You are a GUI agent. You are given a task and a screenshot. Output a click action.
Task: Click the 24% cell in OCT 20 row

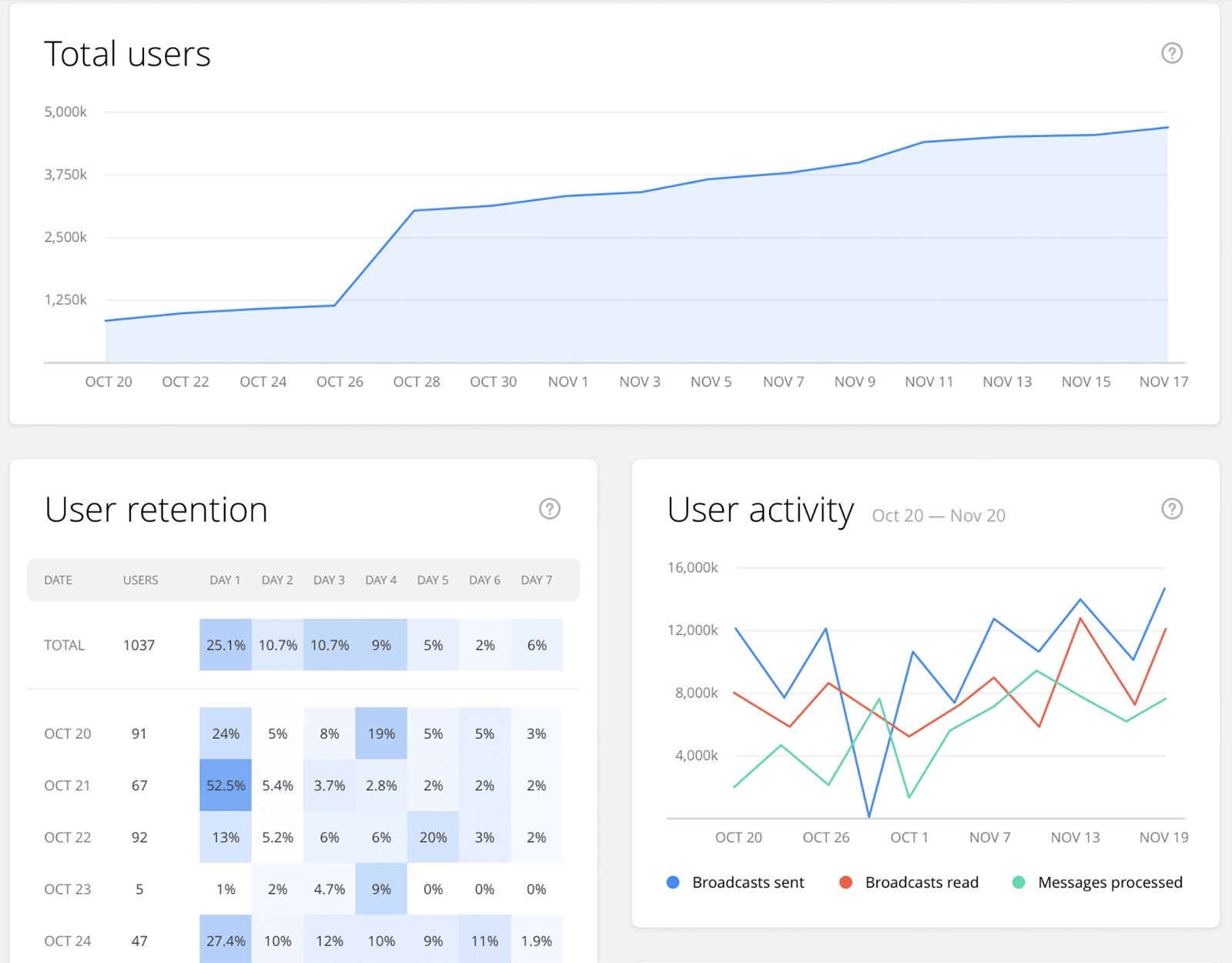tap(226, 734)
